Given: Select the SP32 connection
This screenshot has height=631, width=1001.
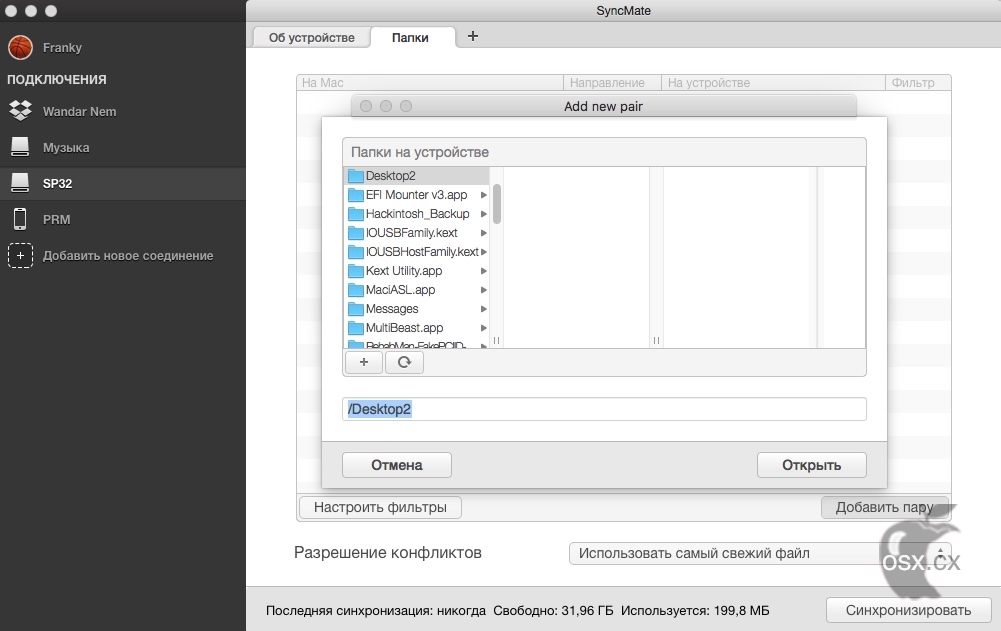Looking at the screenshot, I should point(123,183).
